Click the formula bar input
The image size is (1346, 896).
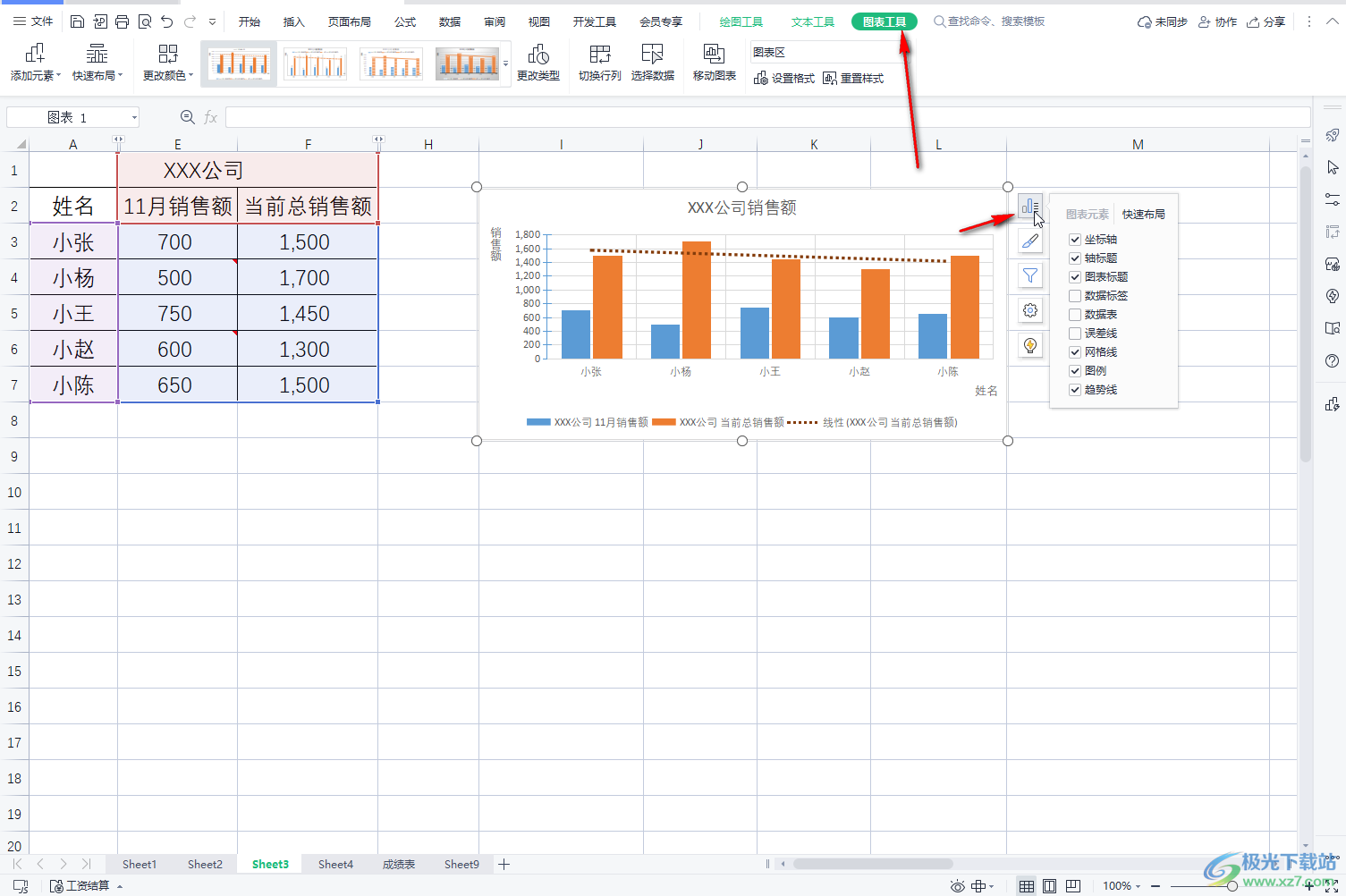[767, 117]
